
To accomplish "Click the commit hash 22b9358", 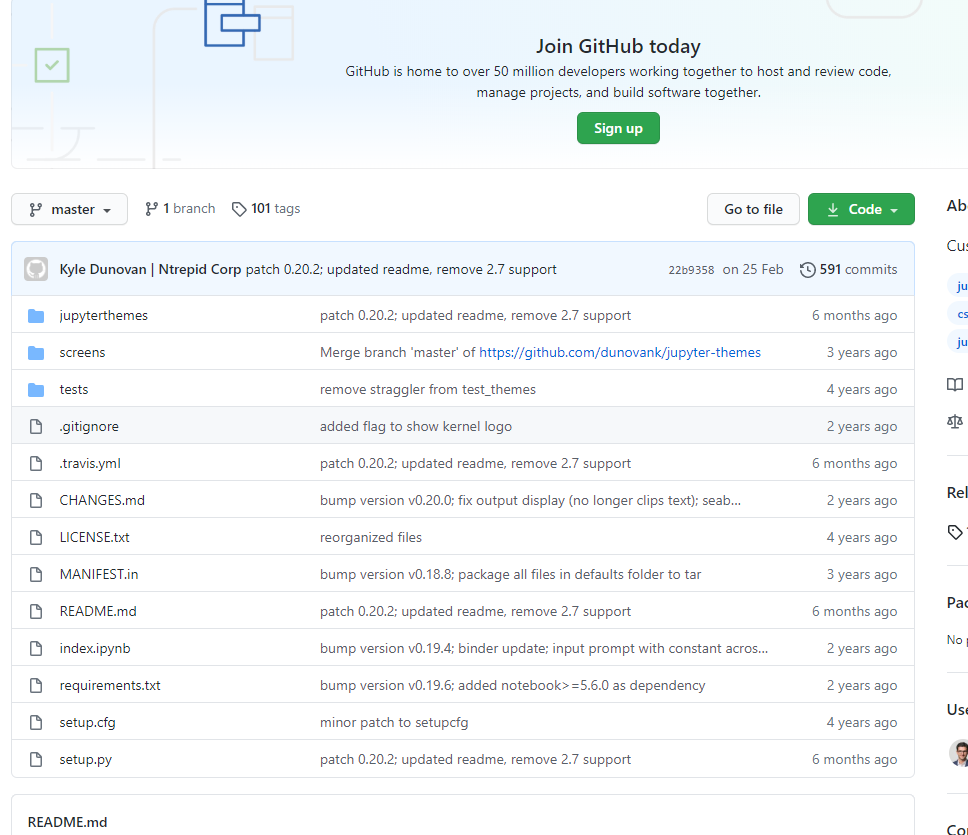I will pyautogui.click(x=691, y=269).
